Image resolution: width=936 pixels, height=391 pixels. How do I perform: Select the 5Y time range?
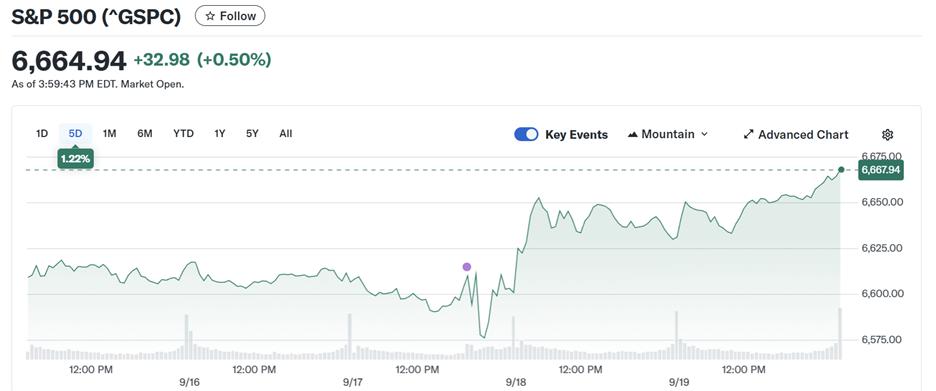(252, 134)
